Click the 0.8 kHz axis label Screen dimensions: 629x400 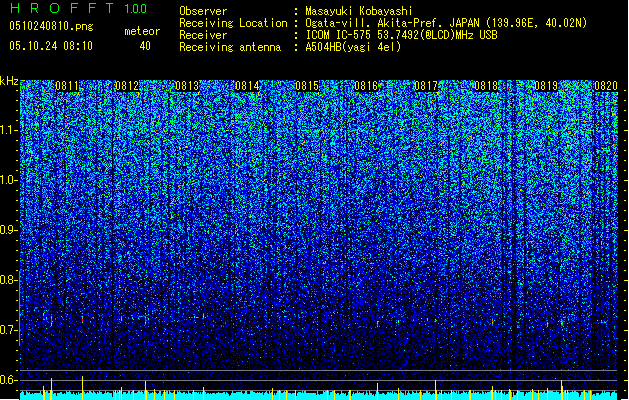click(9, 280)
